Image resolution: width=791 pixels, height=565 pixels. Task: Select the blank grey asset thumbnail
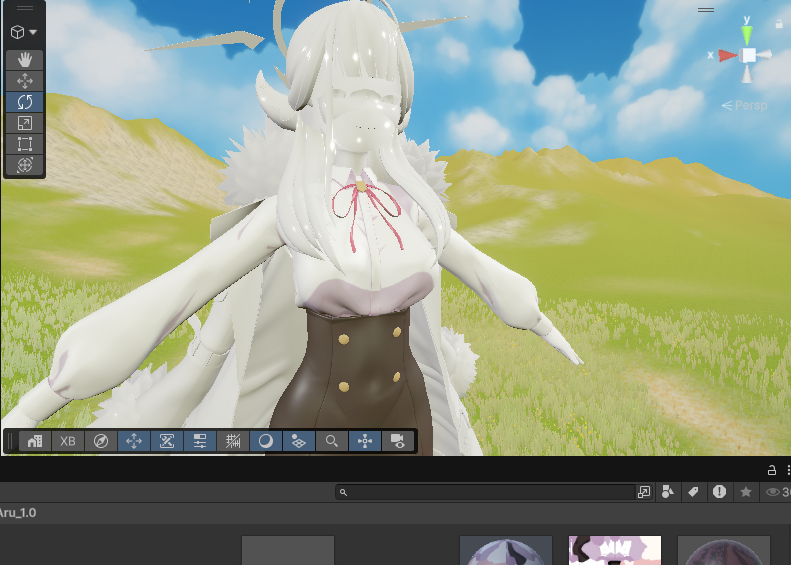(288, 550)
